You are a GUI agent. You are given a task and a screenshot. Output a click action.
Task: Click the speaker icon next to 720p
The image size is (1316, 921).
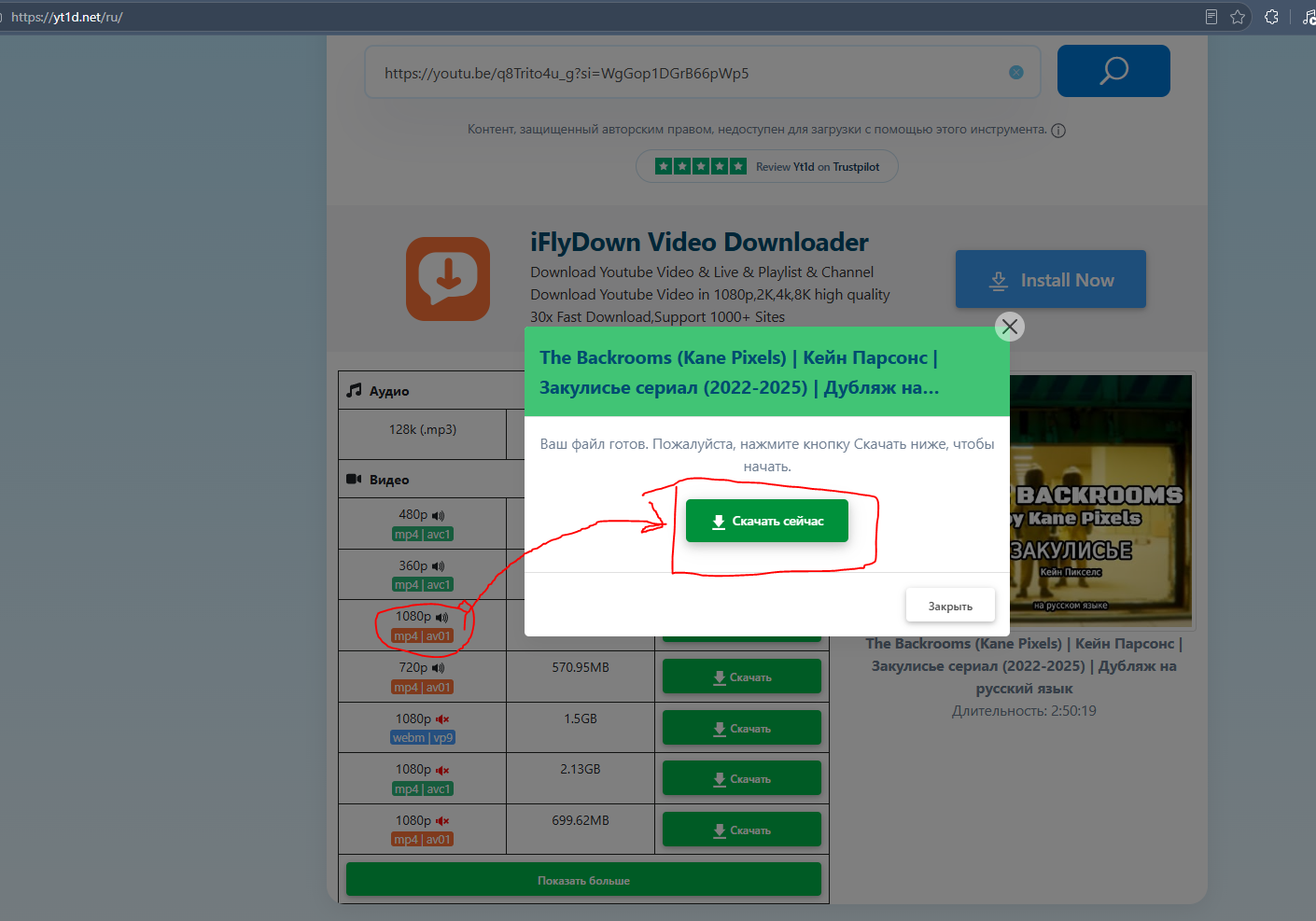coord(439,668)
